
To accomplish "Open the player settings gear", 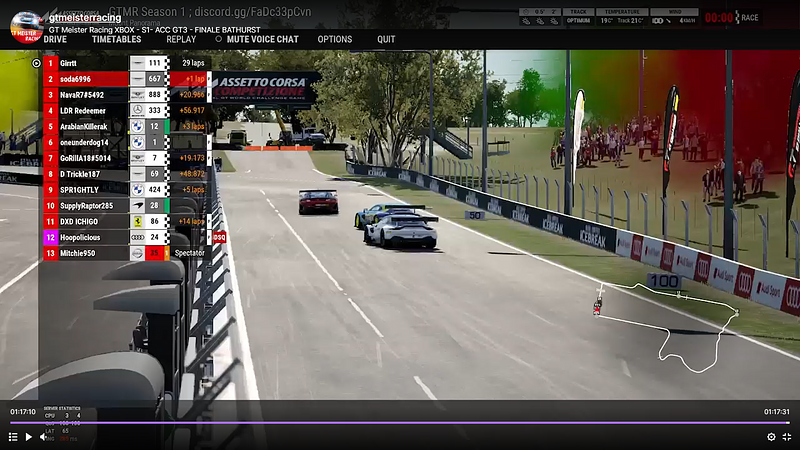I will pyautogui.click(x=771, y=437).
